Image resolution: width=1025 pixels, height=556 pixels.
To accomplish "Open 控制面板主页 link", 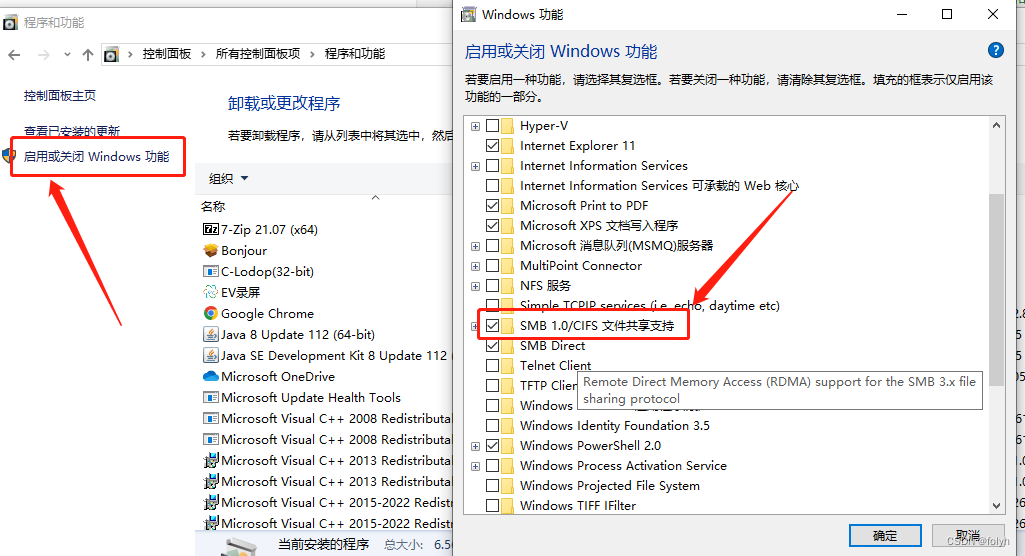I will 59,95.
